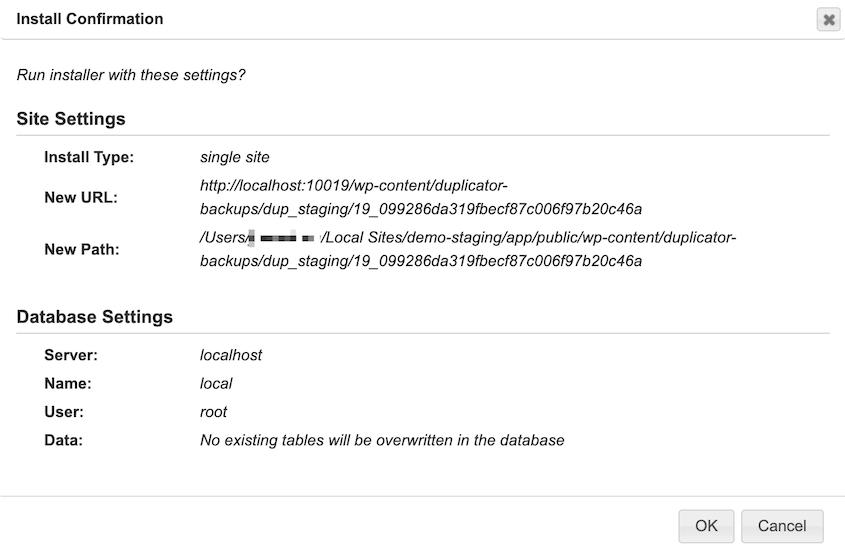Click the New URL label

click(x=81, y=197)
